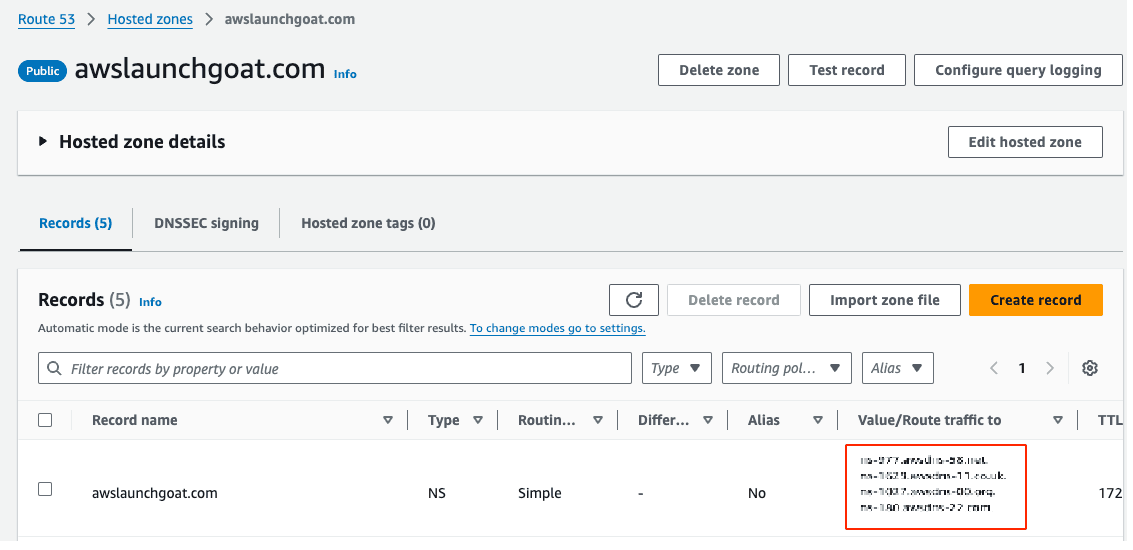
Task: Open 'To change modes go to settings' link
Action: click(x=558, y=328)
